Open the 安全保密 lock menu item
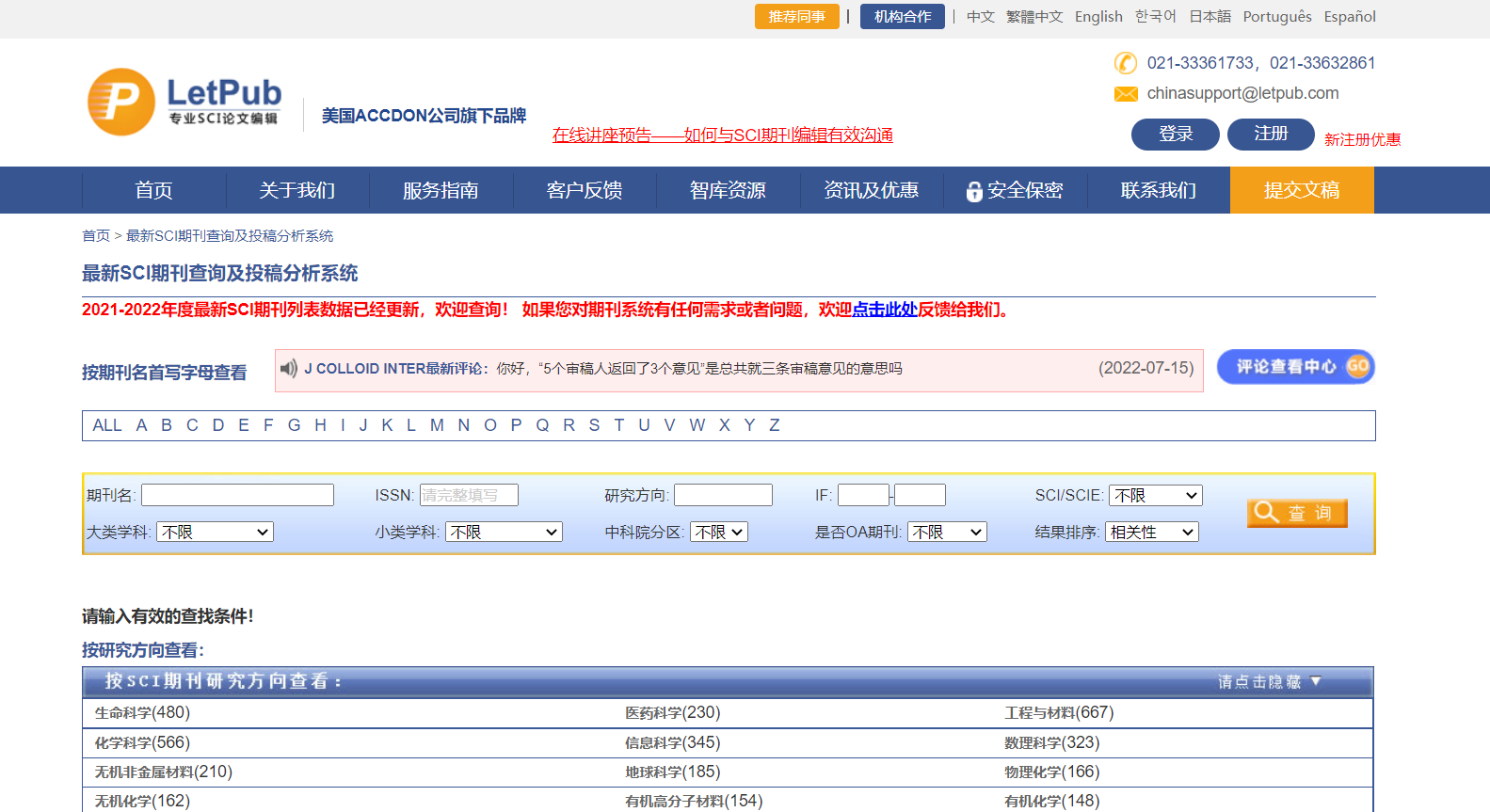This screenshot has width=1490, height=812. click(1015, 191)
